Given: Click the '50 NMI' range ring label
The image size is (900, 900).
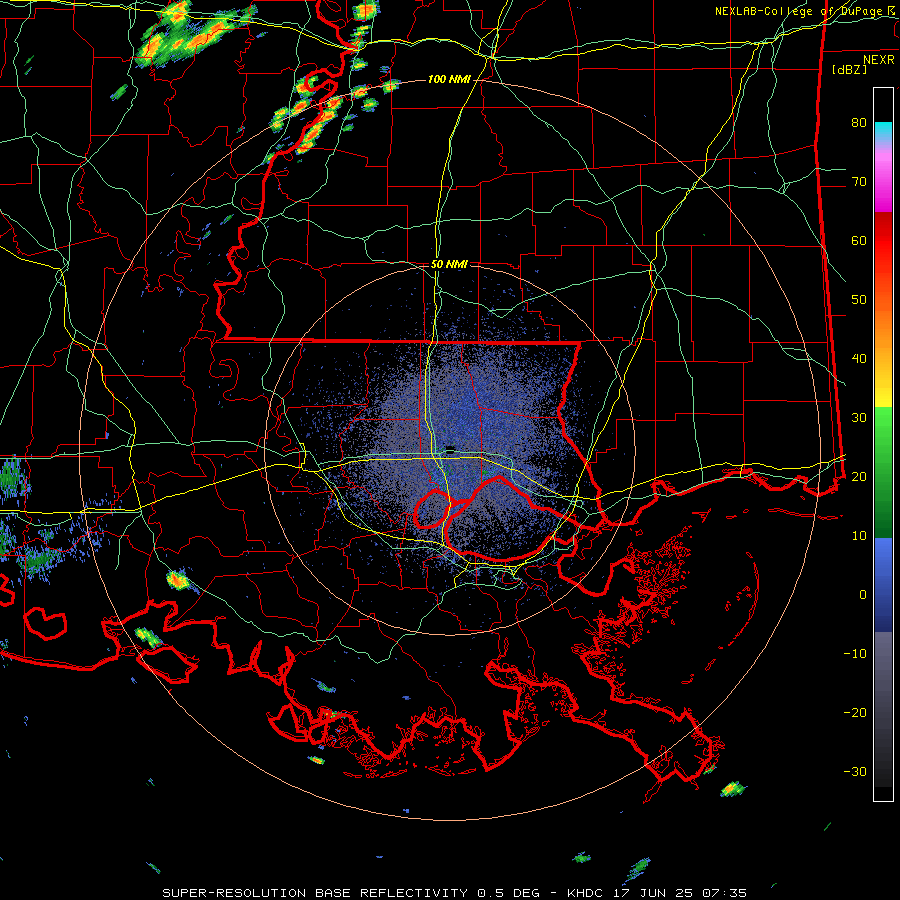Looking at the screenshot, I should point(449,265).
